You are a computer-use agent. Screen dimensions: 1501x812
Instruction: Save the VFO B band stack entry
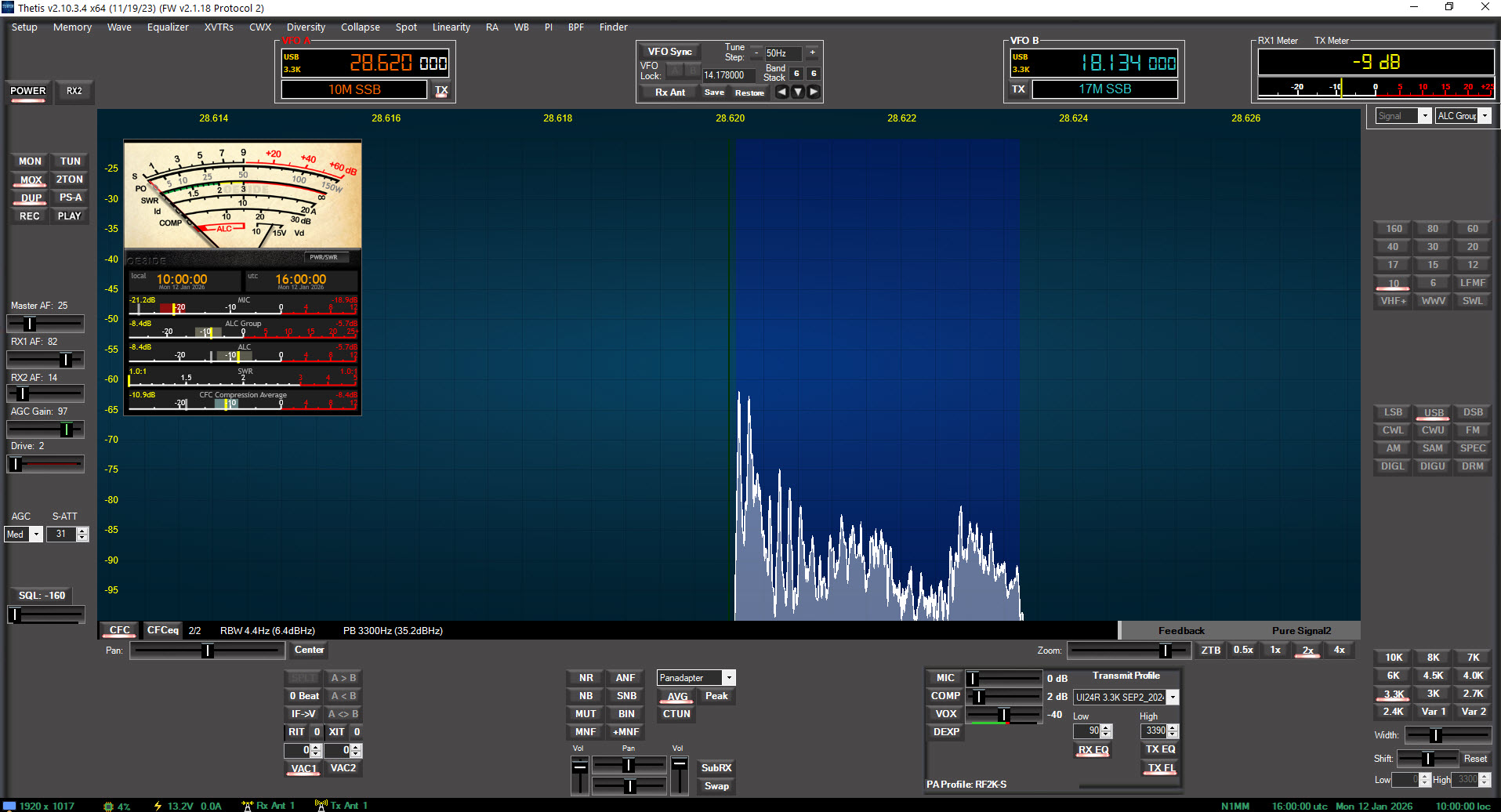pyautogui.click(x=713, y=92)
